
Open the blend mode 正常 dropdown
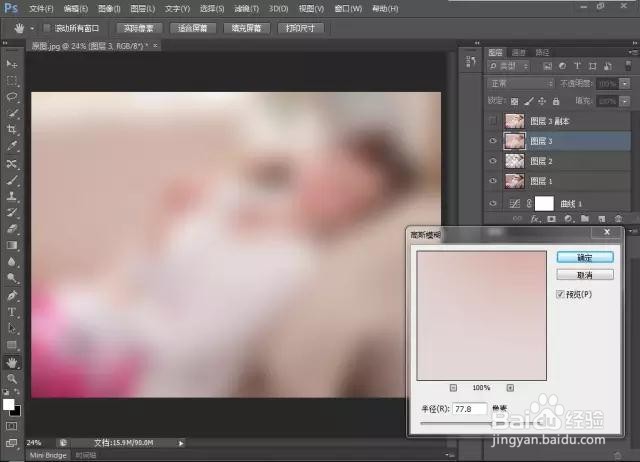click(x=521, y=84)
